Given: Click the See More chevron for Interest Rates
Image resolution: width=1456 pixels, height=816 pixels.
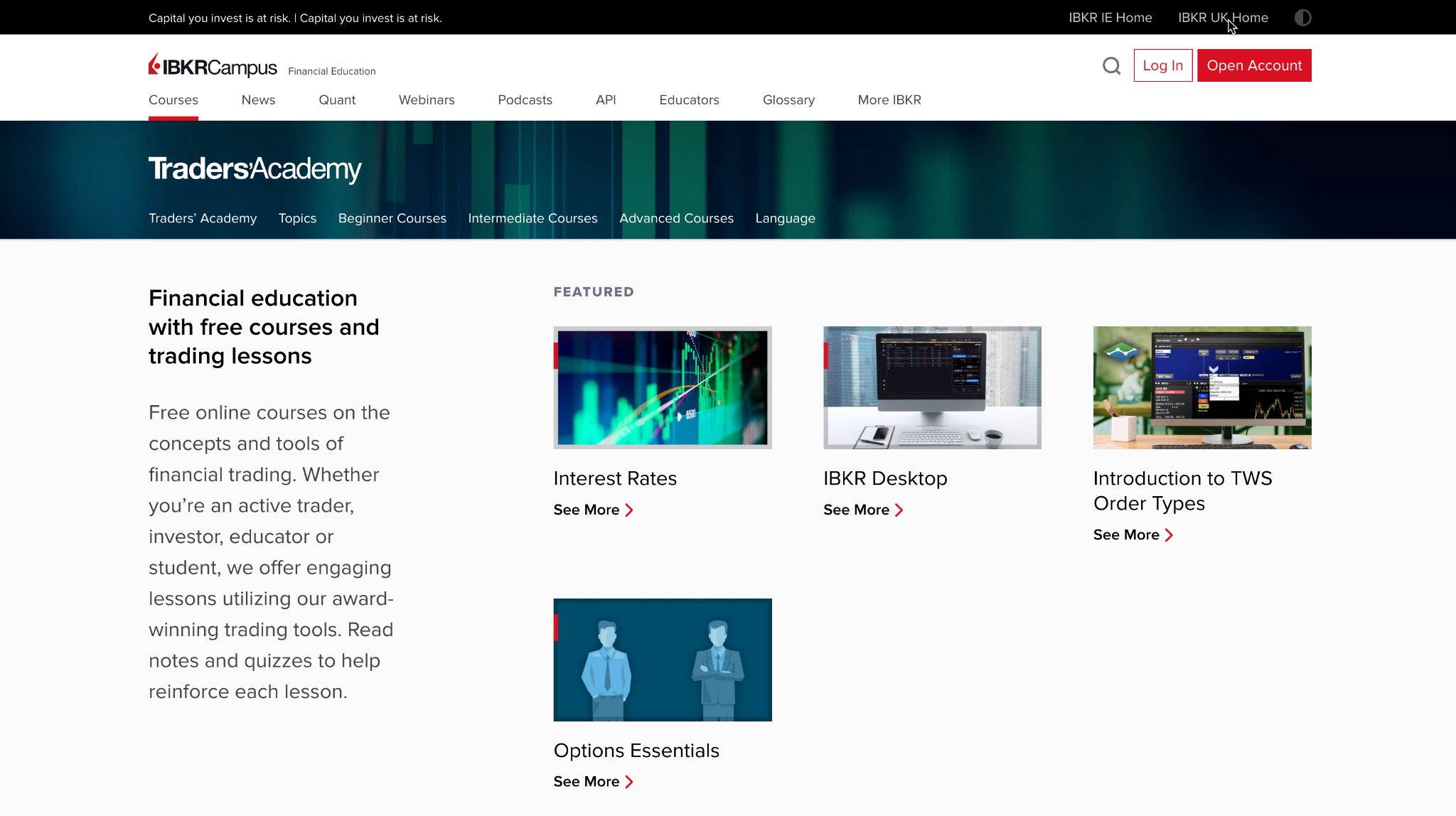Looking at the screenshot, I should point(628,510).
